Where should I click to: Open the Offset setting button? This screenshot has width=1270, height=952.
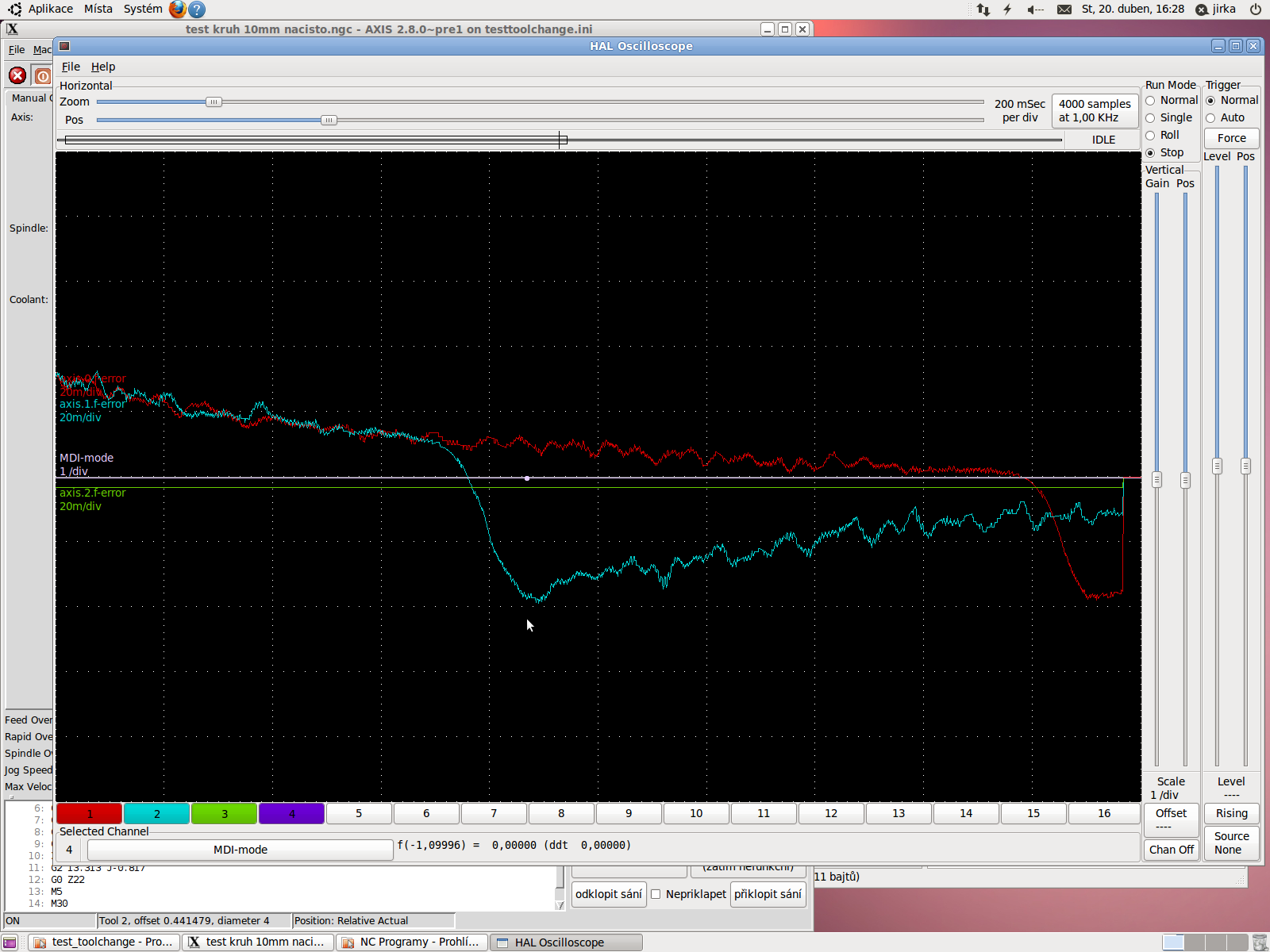point(1171,819)
